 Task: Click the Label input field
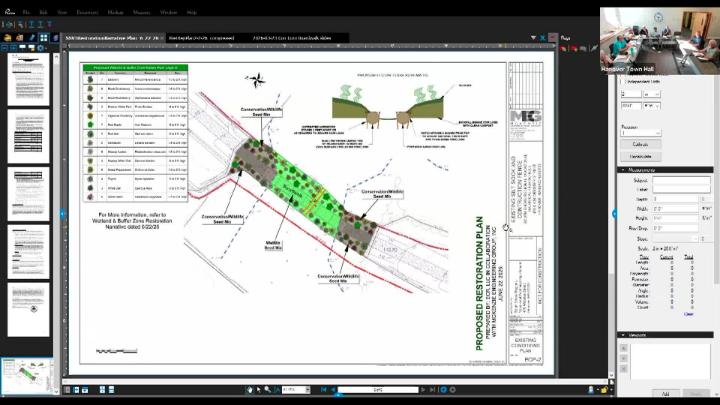(681, 189)
